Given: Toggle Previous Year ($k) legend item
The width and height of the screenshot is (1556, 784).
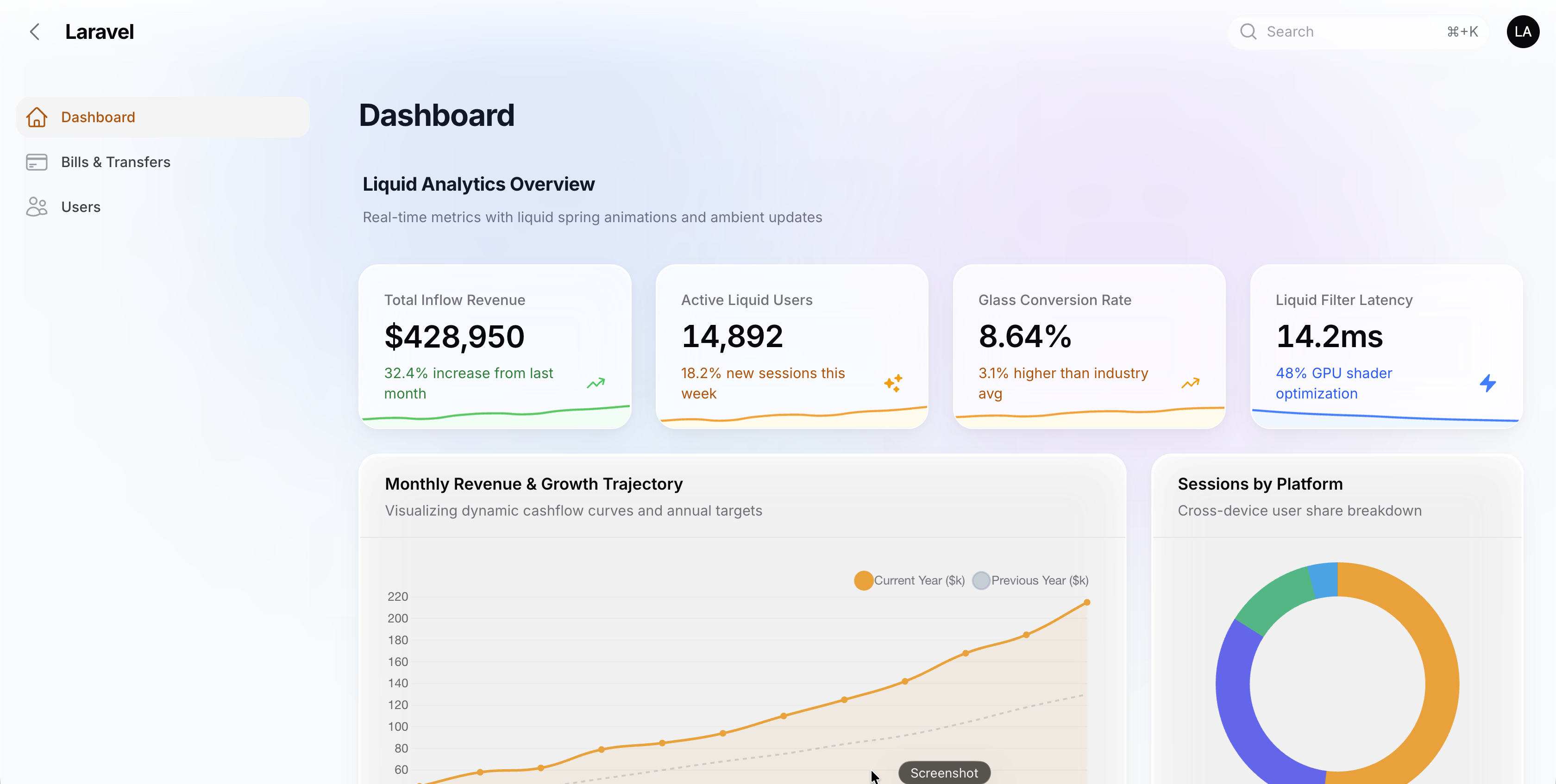Looking at the screenshot, I should point(1030,580).
